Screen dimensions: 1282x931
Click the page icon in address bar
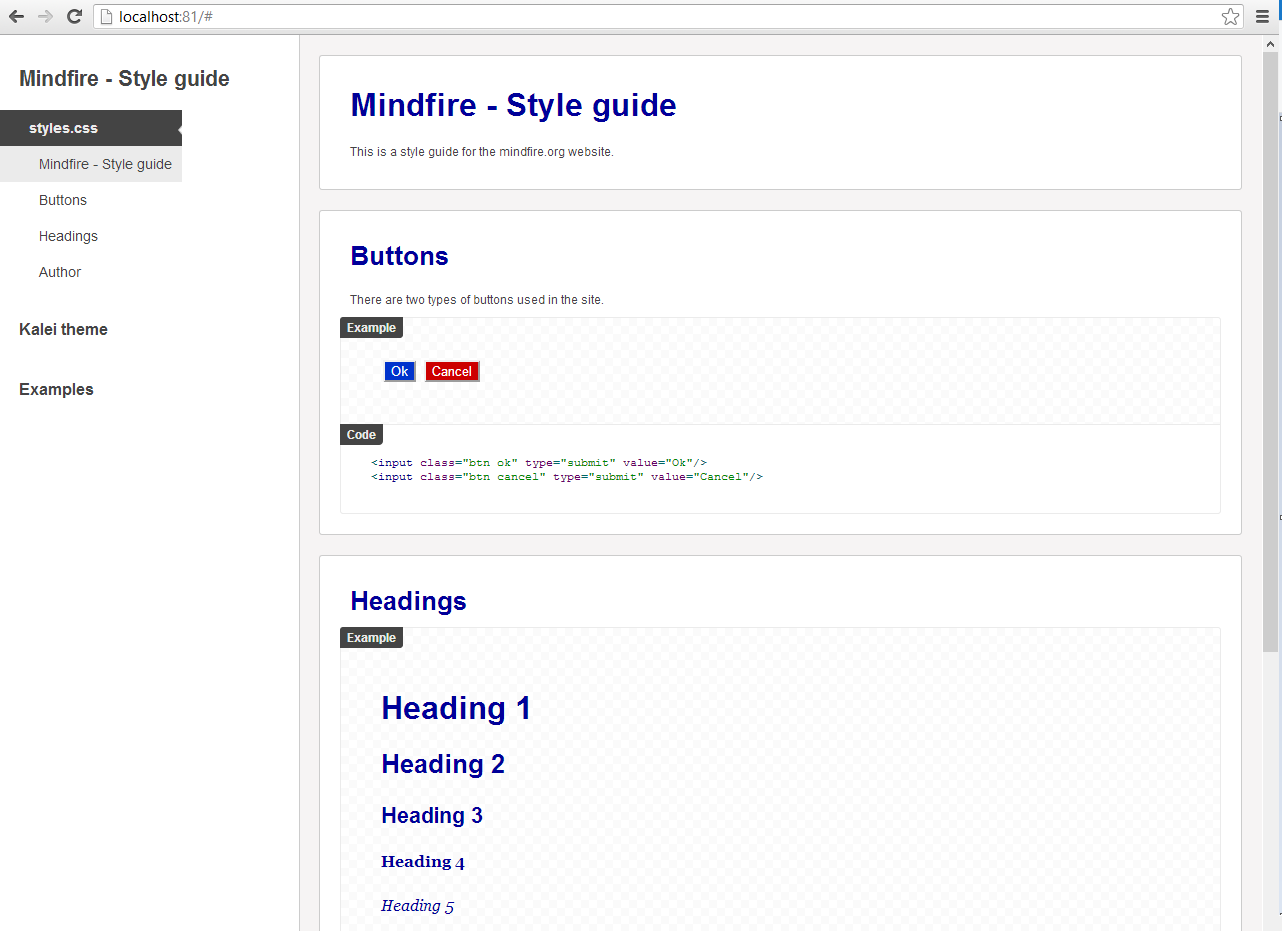106,17
